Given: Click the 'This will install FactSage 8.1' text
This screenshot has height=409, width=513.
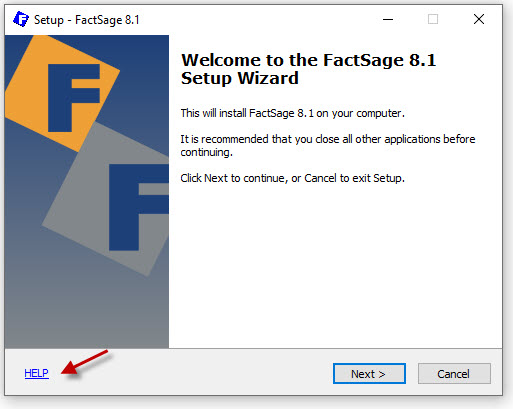Looking at the screenshot, I should coord(292,113).
